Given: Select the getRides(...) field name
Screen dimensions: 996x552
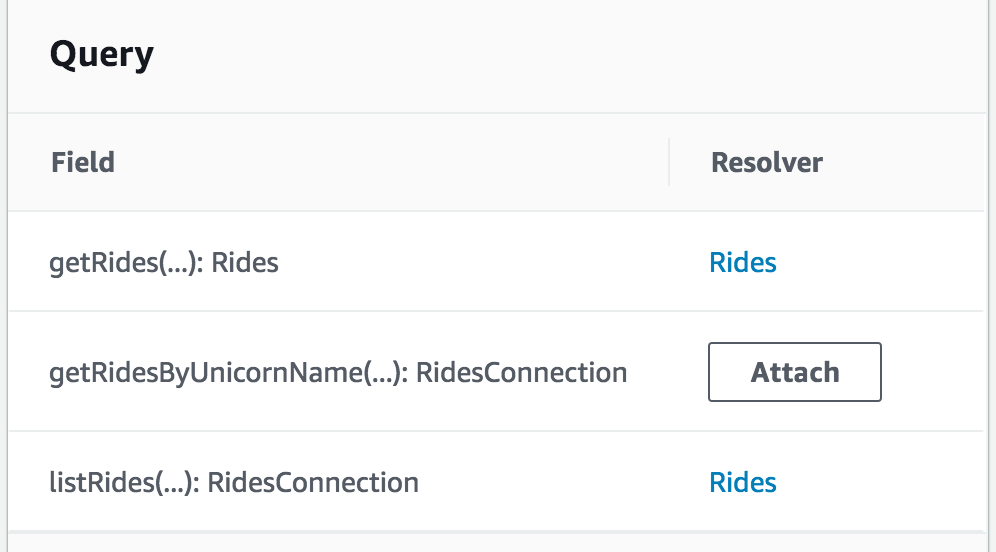Looking at the screenshot, I should [x=126, y=262].
